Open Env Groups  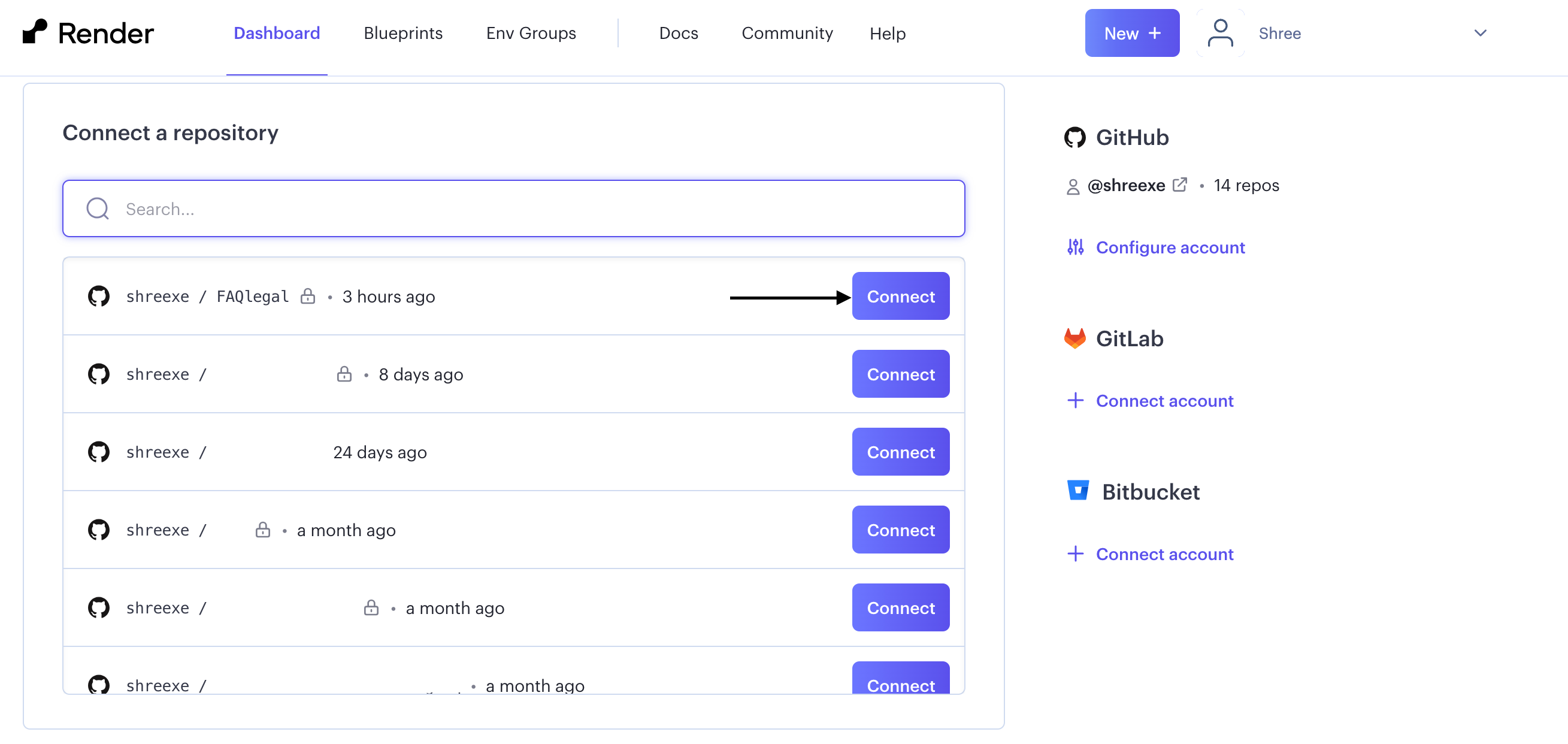(x=531, y=33)
